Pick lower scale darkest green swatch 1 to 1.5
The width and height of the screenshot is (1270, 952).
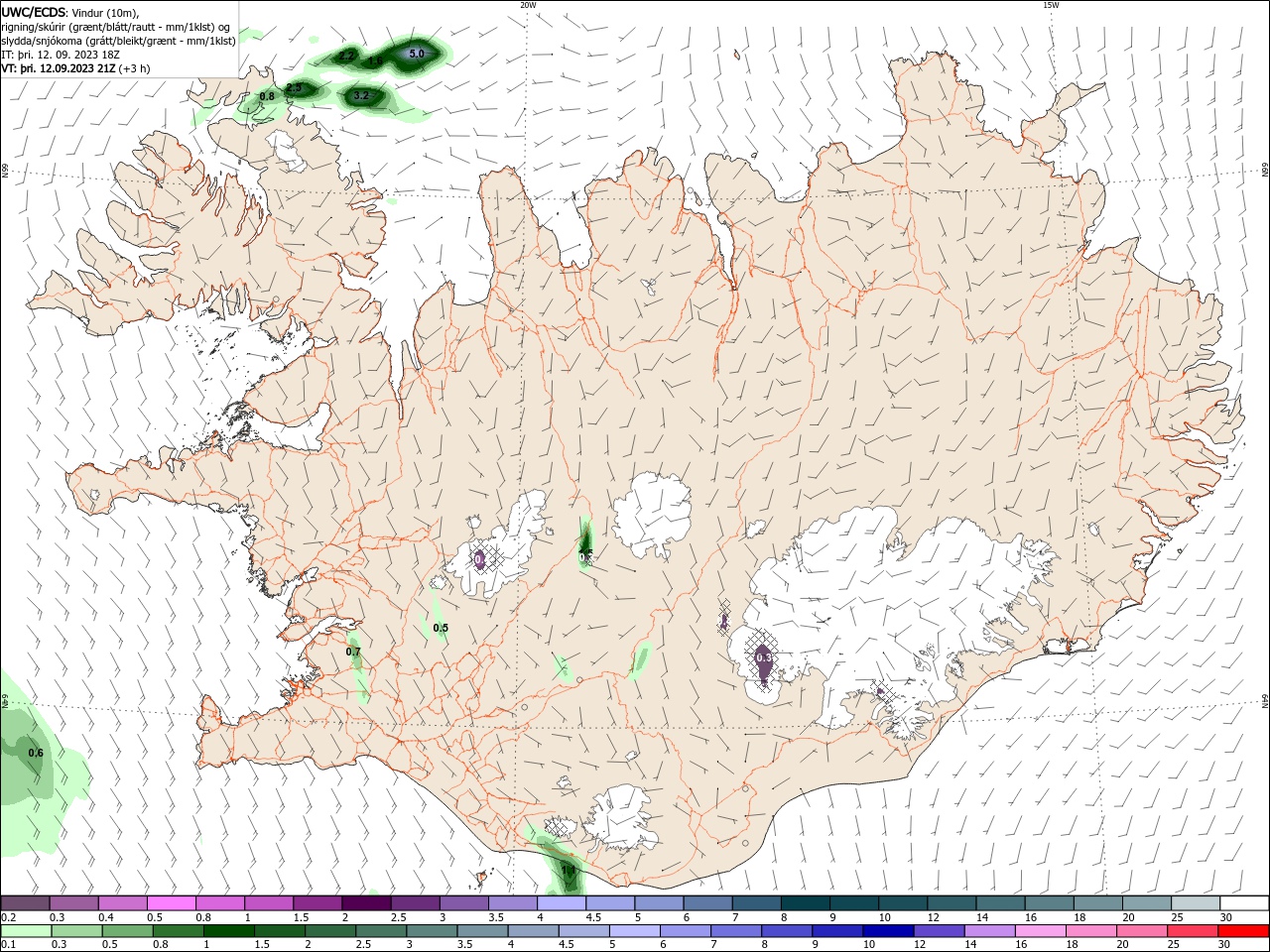tap(228, 931)
